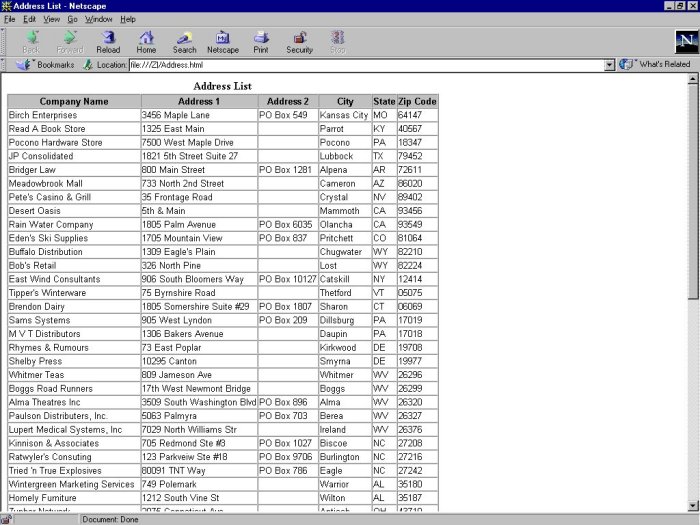
Task: Expand the Location URL dropdown arrow
Action: coord(609,65)
